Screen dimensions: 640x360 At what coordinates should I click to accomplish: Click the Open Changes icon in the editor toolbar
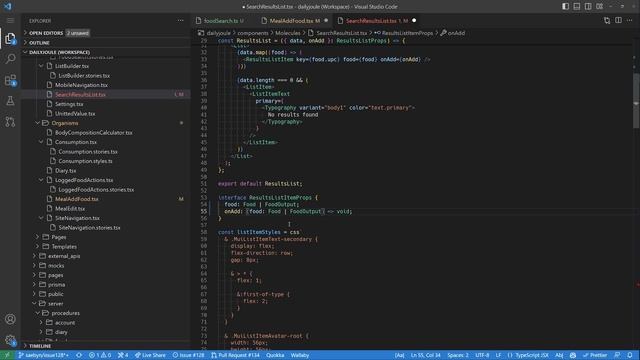[x=607, y=20]
